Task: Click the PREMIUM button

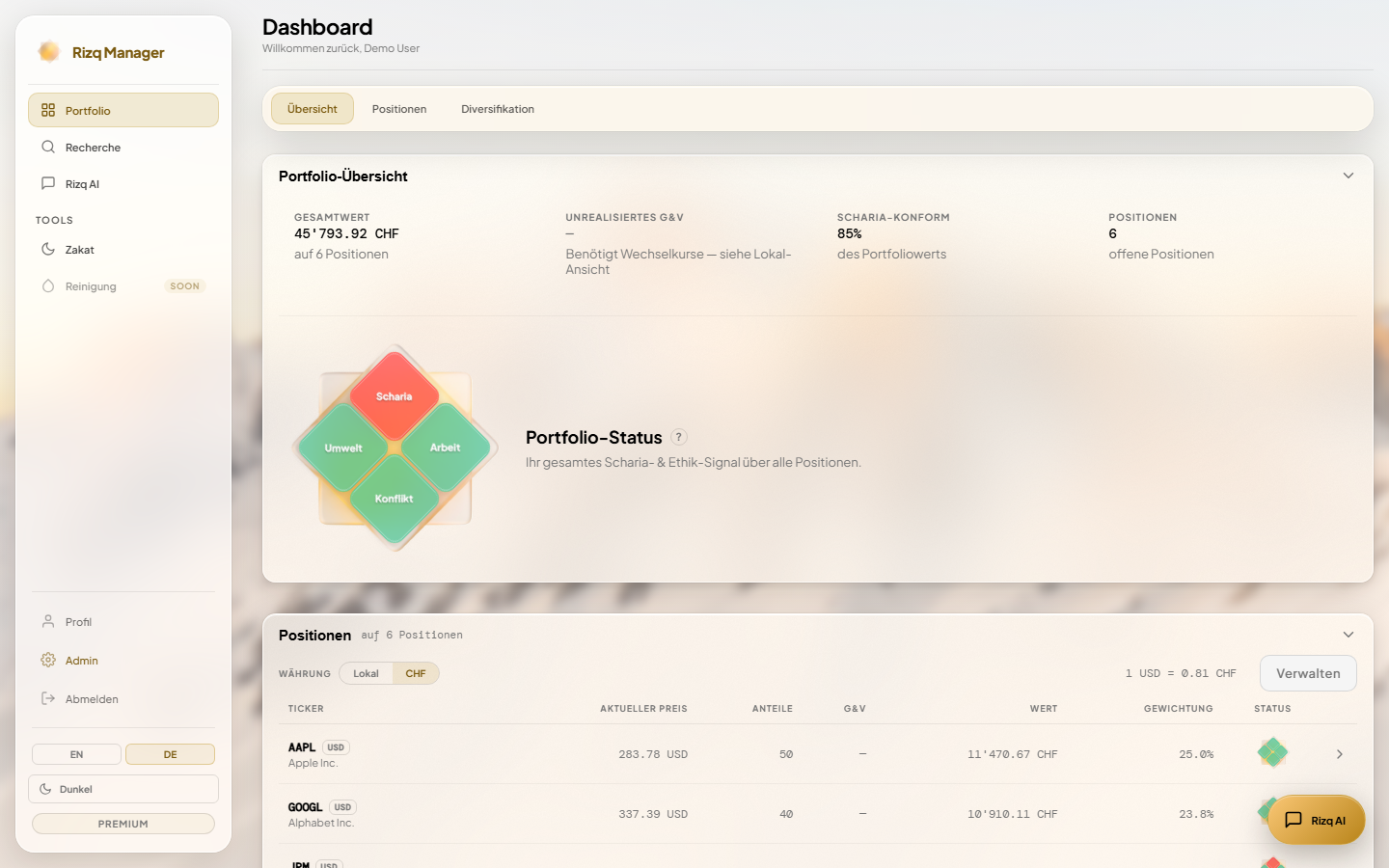Action: coord(123,824)
